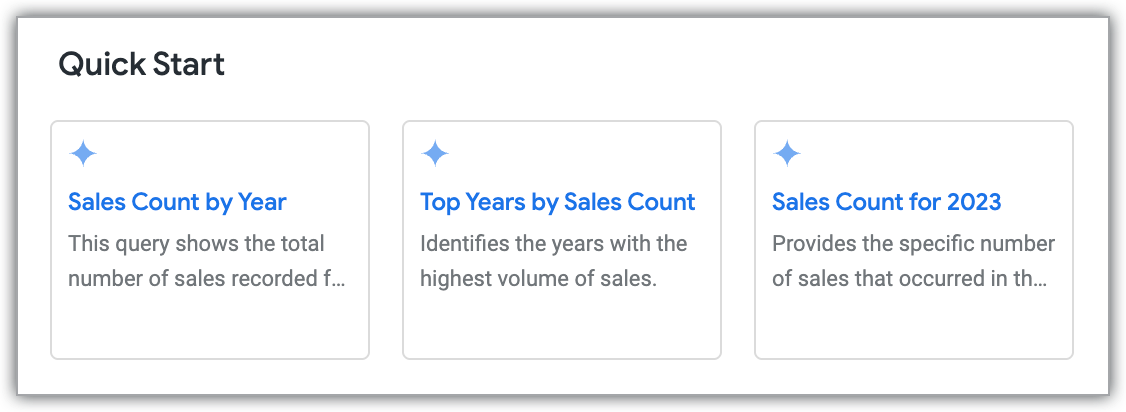Open the Top Years by Sales Count title
The image size is (1126, 412).
click(x=557, y=202)
